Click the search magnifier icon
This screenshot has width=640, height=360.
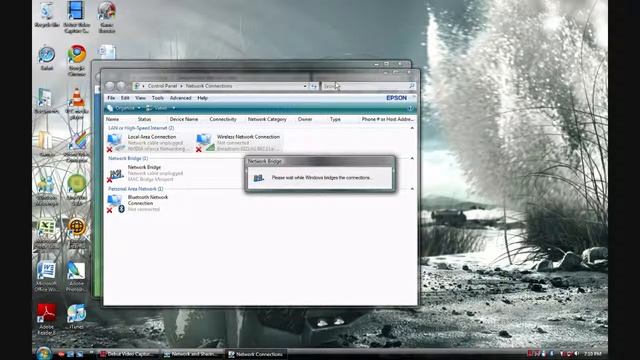pyautogui.click(x=411, y=86)
